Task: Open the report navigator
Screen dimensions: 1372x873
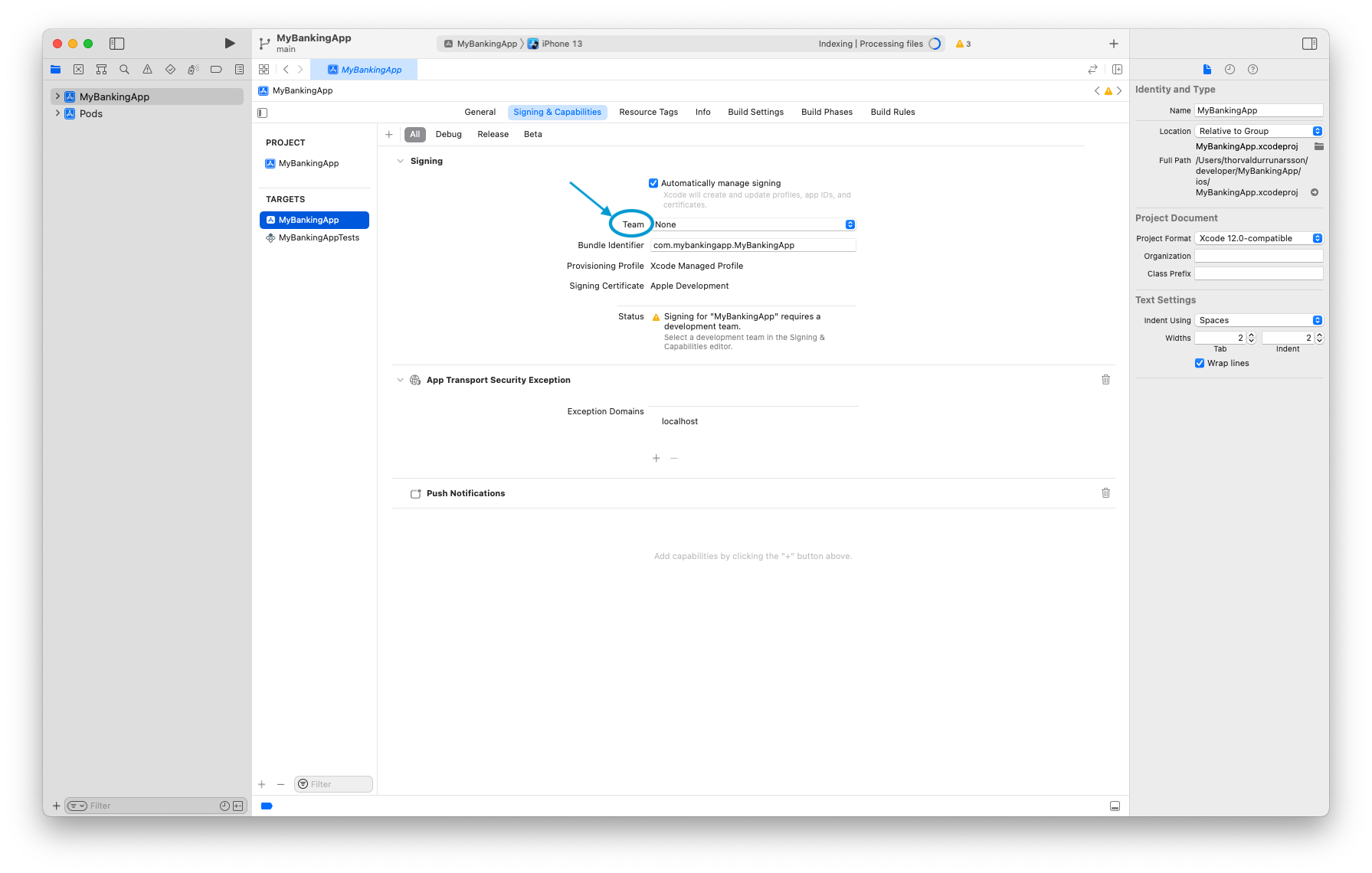Action: tap(239, 70)
